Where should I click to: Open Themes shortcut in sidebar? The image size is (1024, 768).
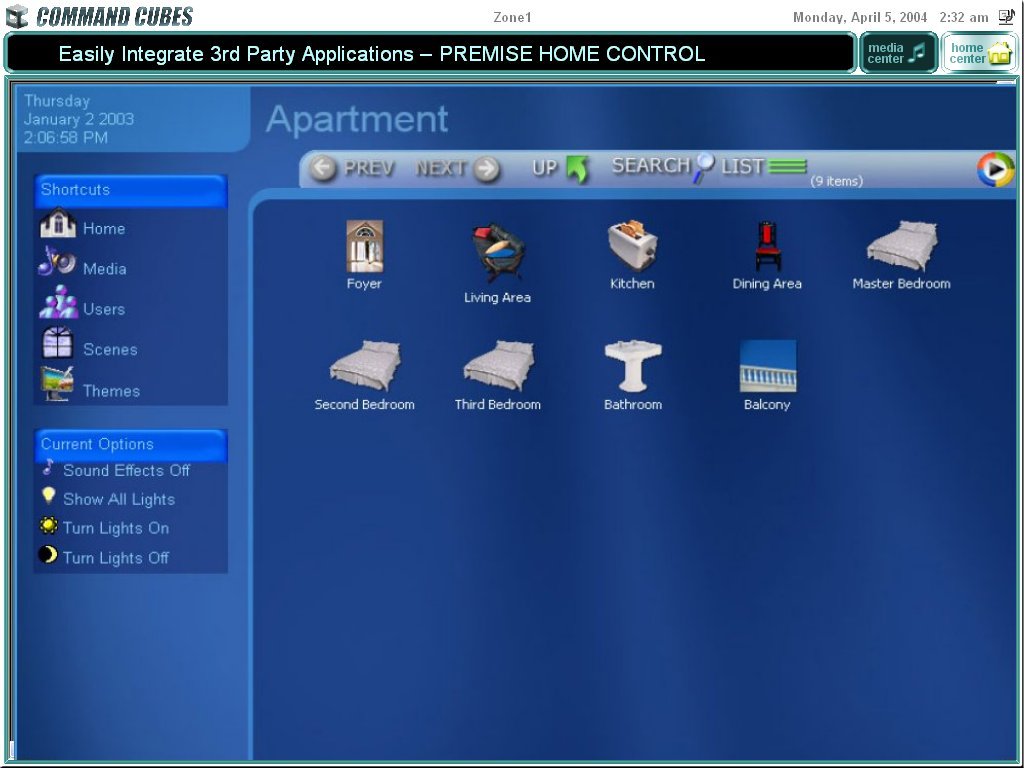tap(110, 391)
